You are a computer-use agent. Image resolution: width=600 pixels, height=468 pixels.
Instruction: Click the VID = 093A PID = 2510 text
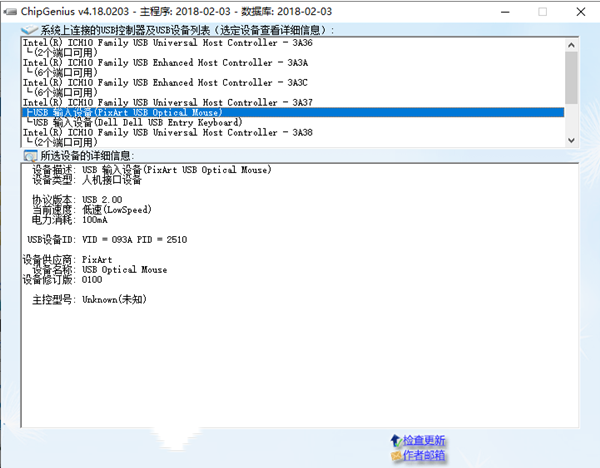click(x=134, y=240)
